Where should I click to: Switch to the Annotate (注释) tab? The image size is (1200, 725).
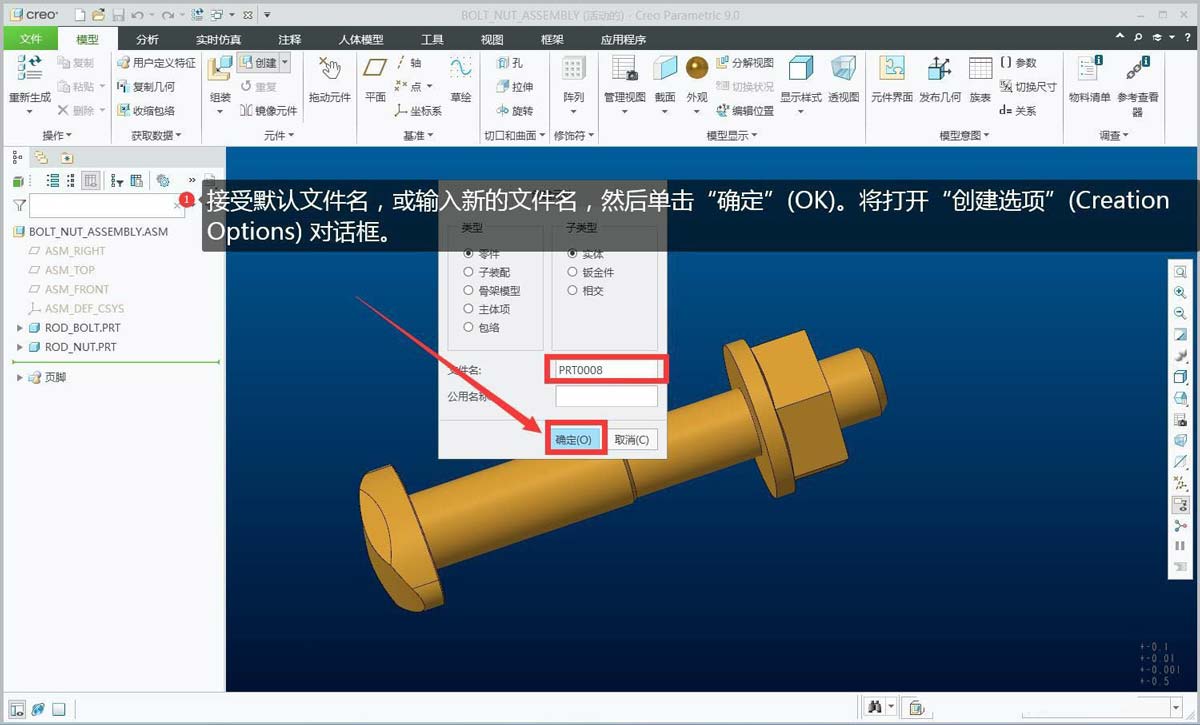290,39
